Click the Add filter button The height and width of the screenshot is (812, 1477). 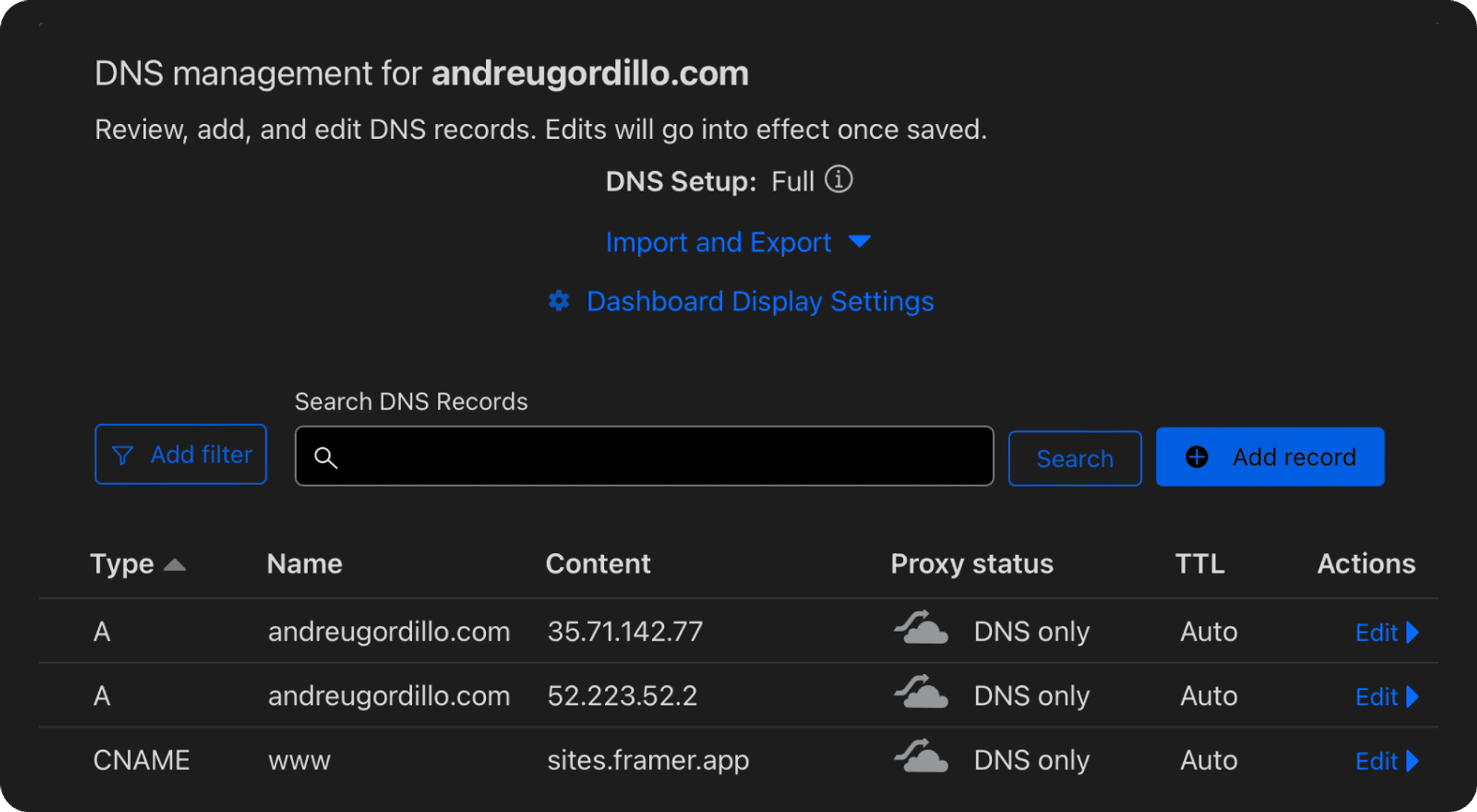pos(181,455)
